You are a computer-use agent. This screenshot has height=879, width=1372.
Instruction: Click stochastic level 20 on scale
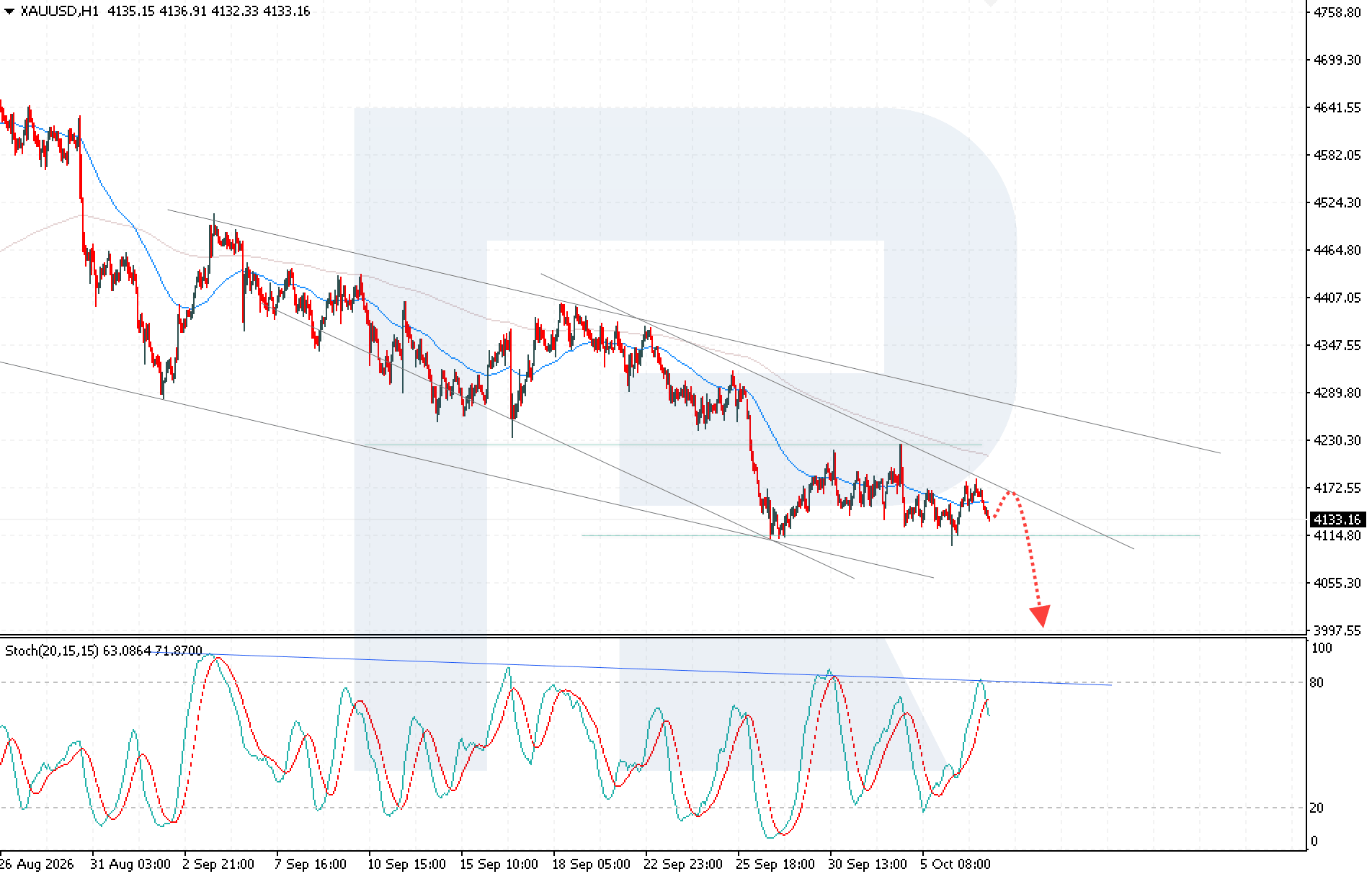(x=1317, y=808)
